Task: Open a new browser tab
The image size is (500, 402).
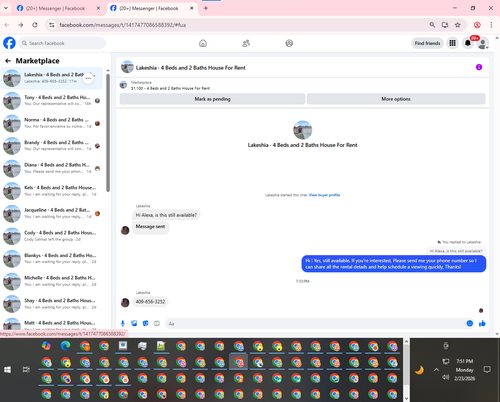Action: (x=206, y=8)
